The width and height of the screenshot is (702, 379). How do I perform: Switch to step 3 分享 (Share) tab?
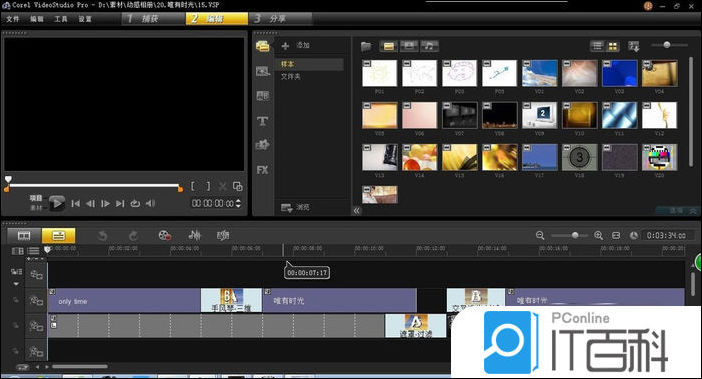[x=281, y=18]
